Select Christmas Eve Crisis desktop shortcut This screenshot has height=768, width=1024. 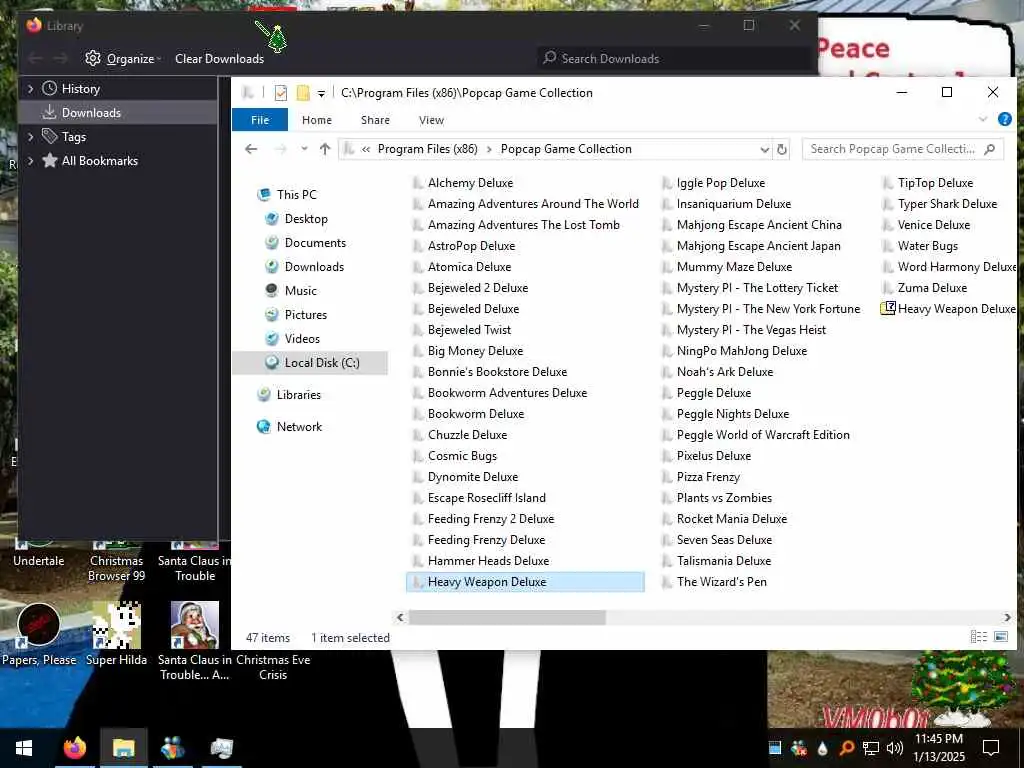click(273, 667)
